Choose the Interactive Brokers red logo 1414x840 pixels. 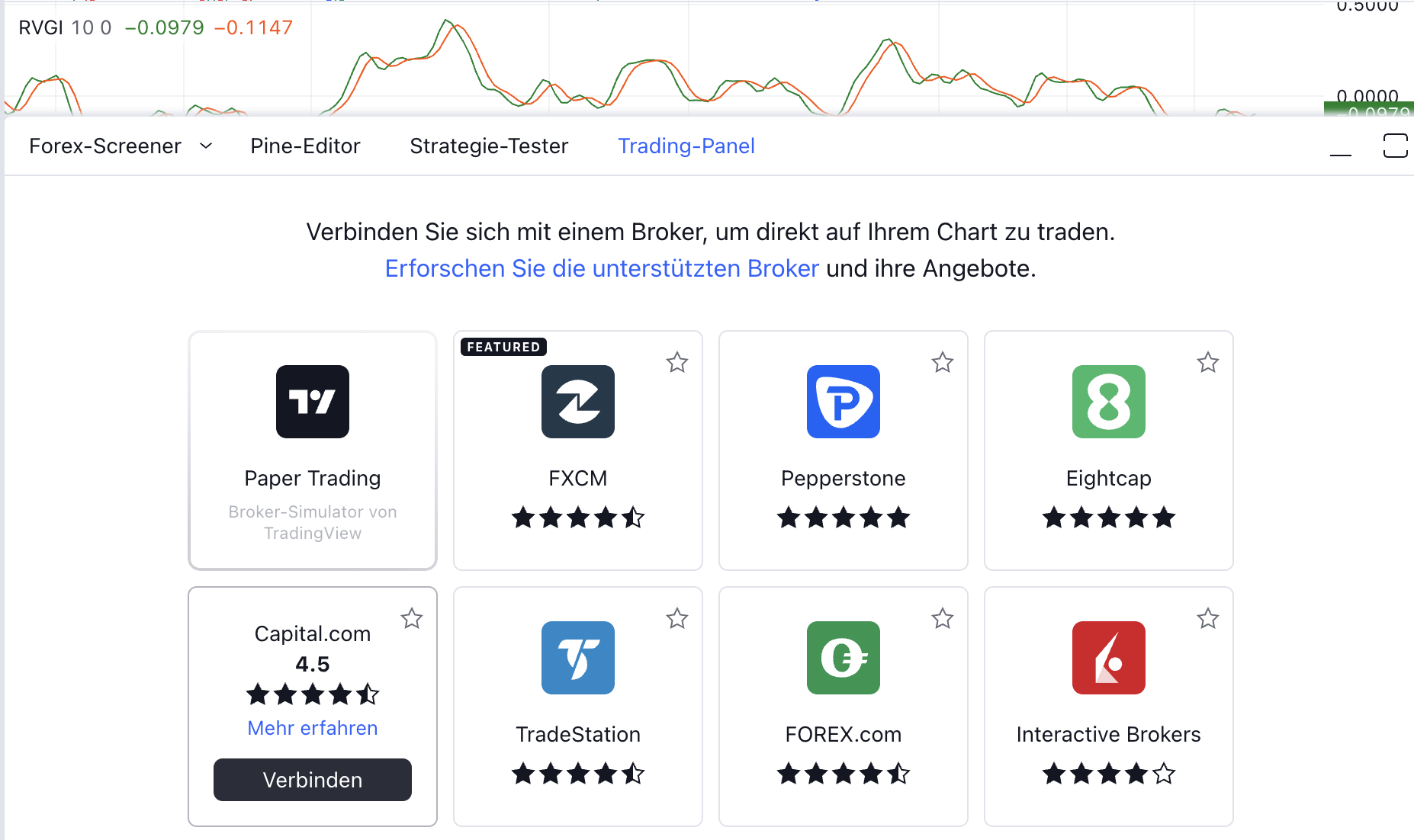click(x=1109, y=658)
